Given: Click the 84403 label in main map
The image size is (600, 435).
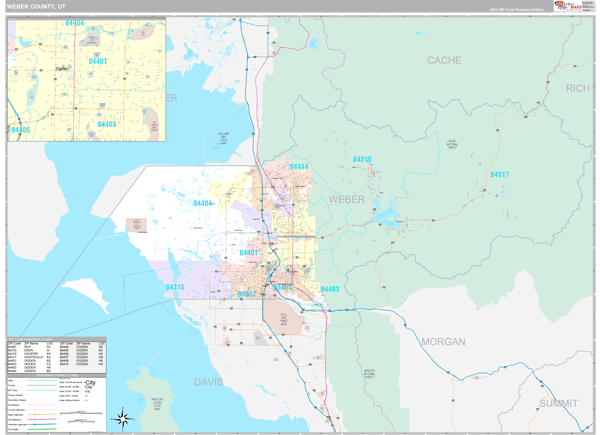Looking at the screenshot, I should [330, 289].
